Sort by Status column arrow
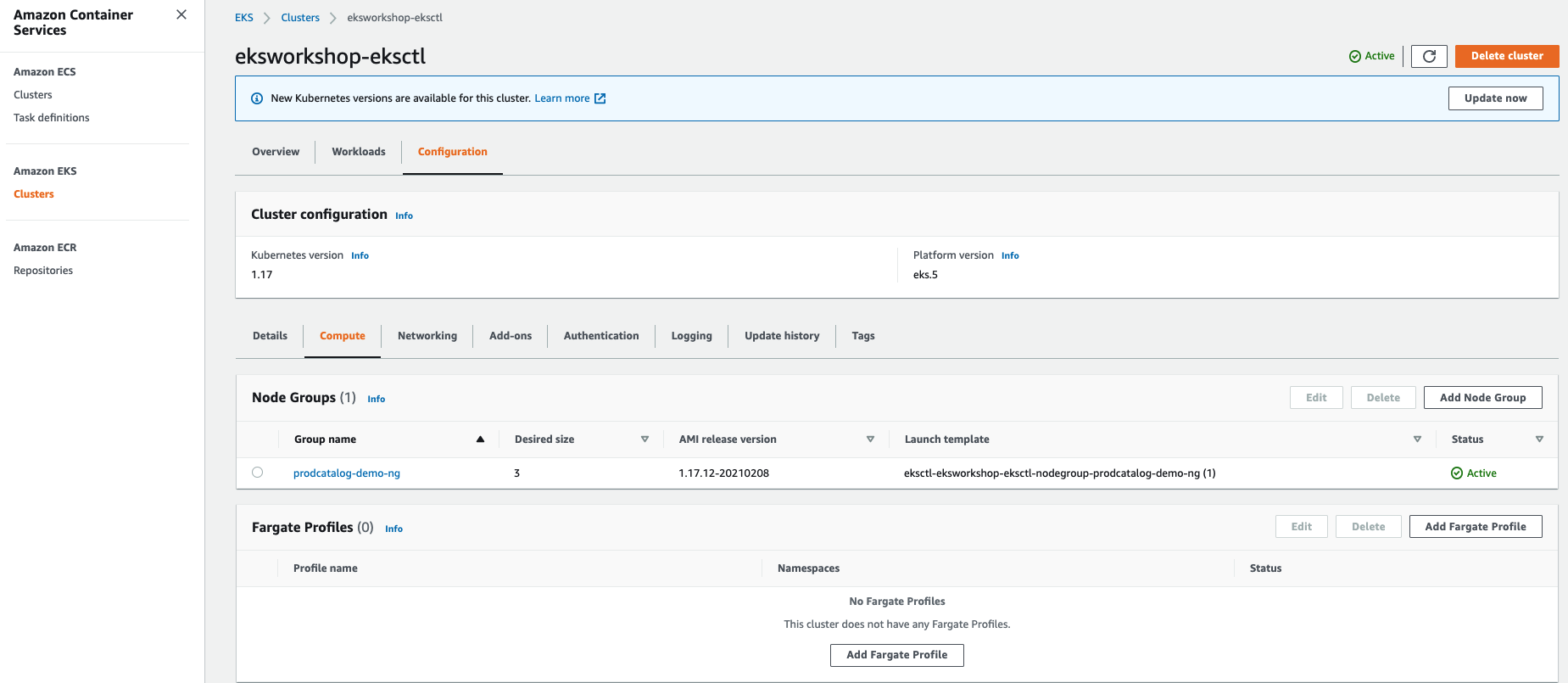 (1539, 439)
